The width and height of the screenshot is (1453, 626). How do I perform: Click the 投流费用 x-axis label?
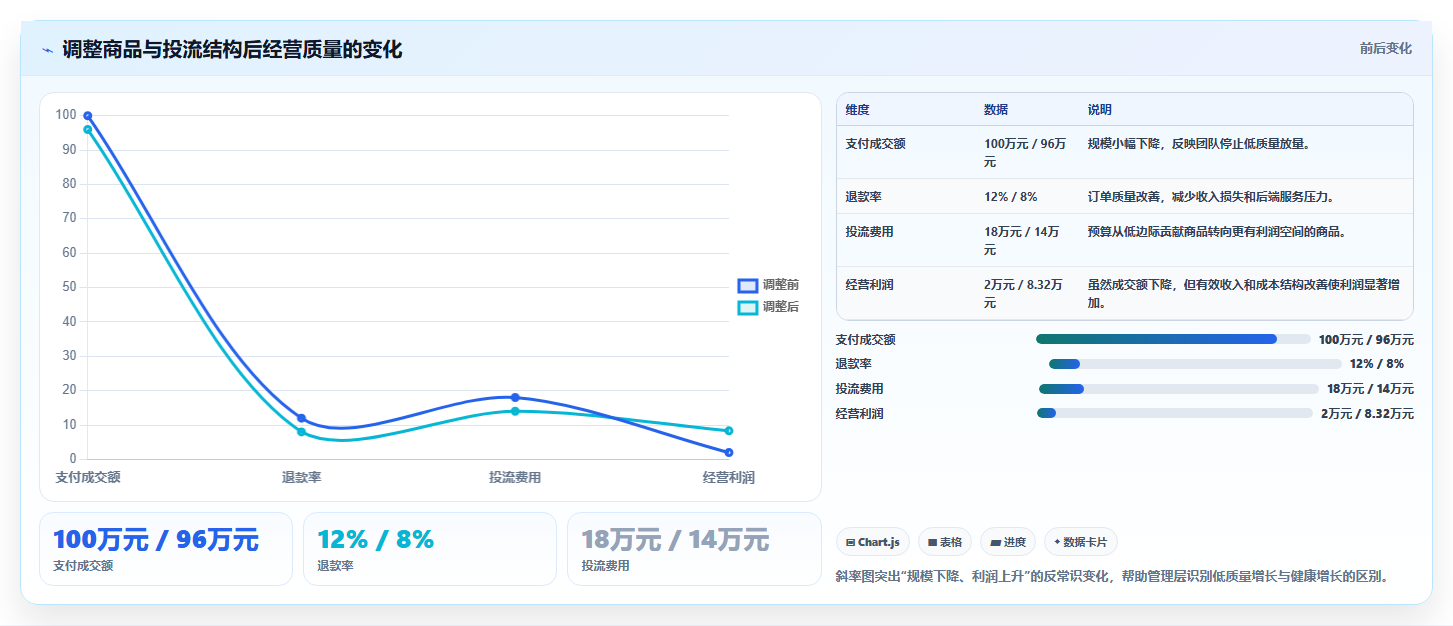tap(515, 478)
